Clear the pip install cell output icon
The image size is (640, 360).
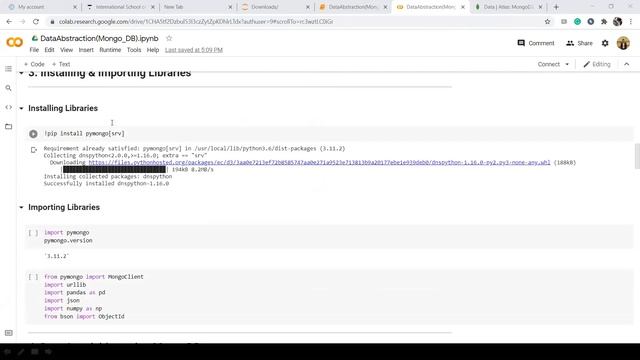click(x=34, y=150)
